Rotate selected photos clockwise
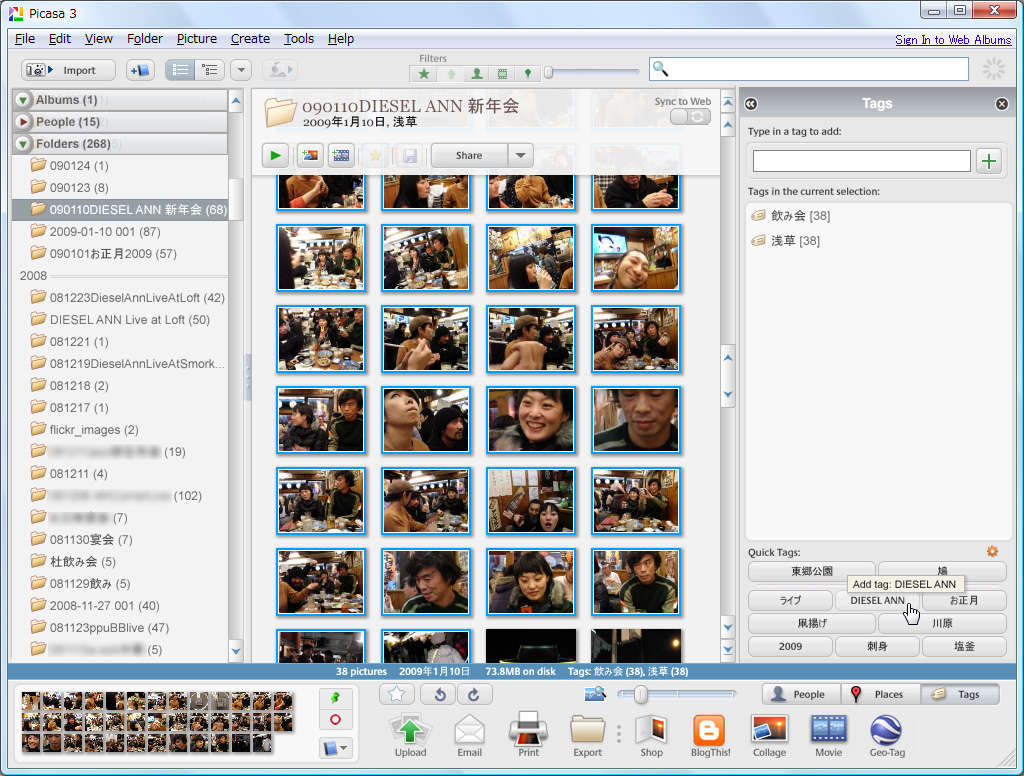The width and height of the screenshot is (1024, 776). (x=474, y=694)
